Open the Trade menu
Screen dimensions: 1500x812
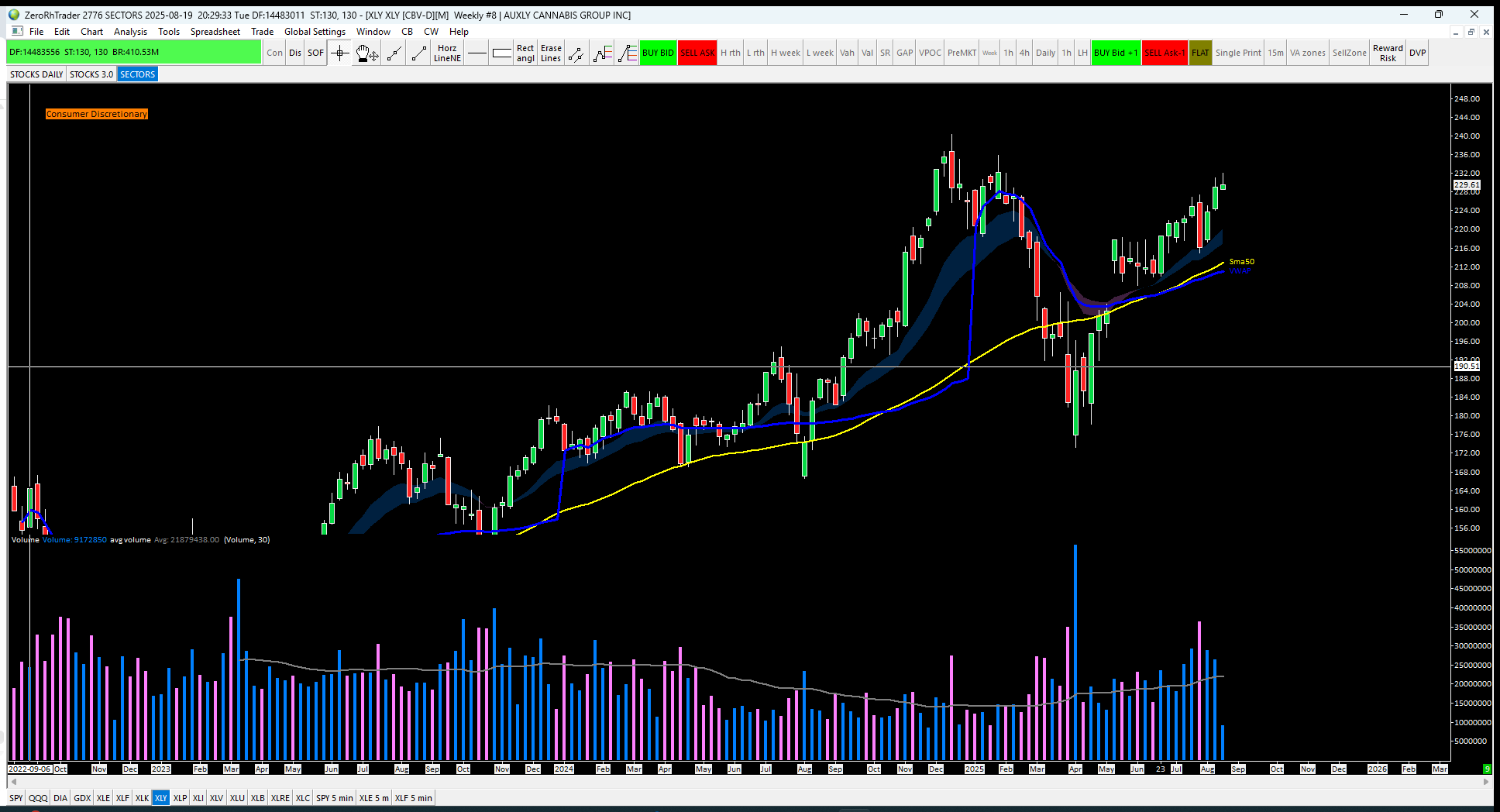262,32
